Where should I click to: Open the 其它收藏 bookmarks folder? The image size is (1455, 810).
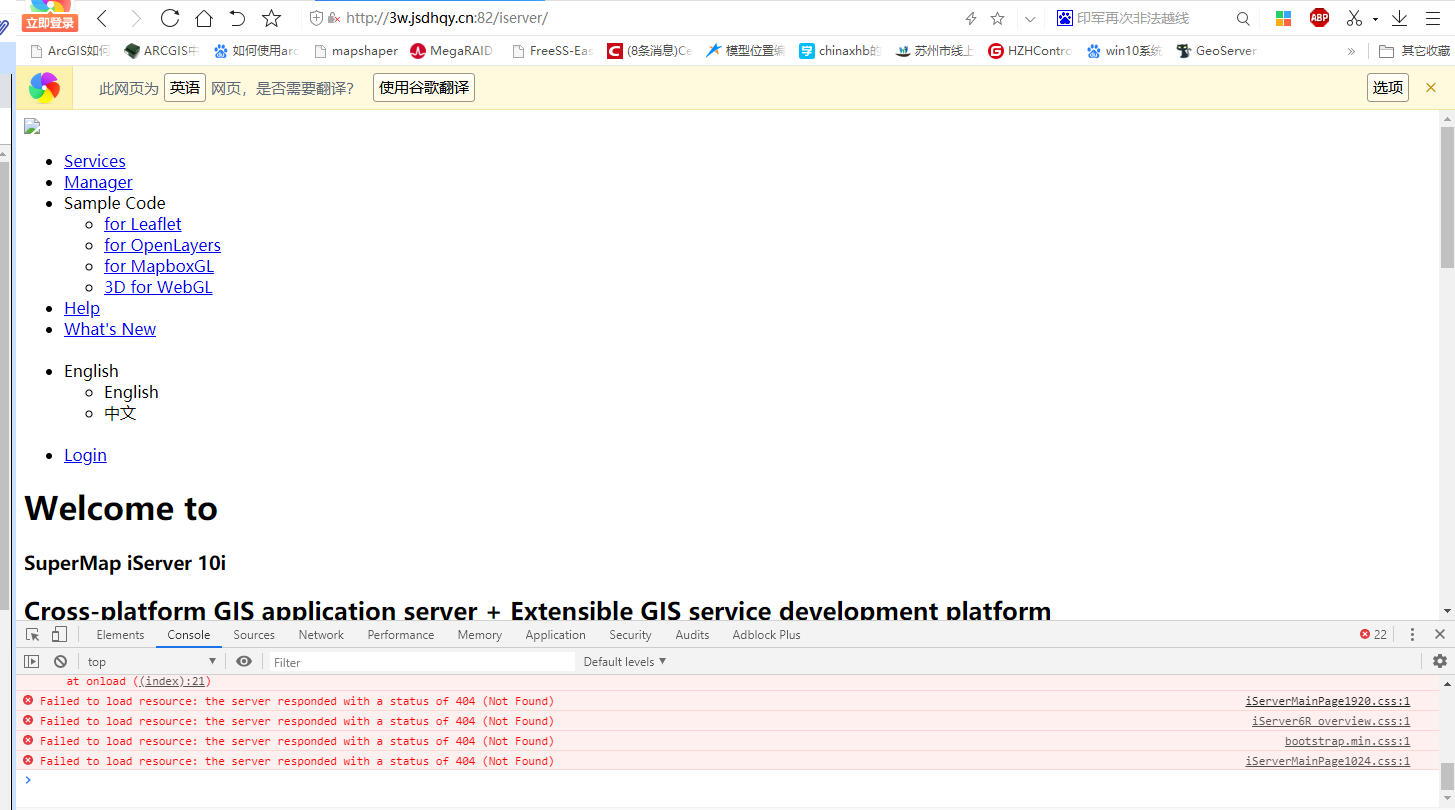tap(1414, 50)
